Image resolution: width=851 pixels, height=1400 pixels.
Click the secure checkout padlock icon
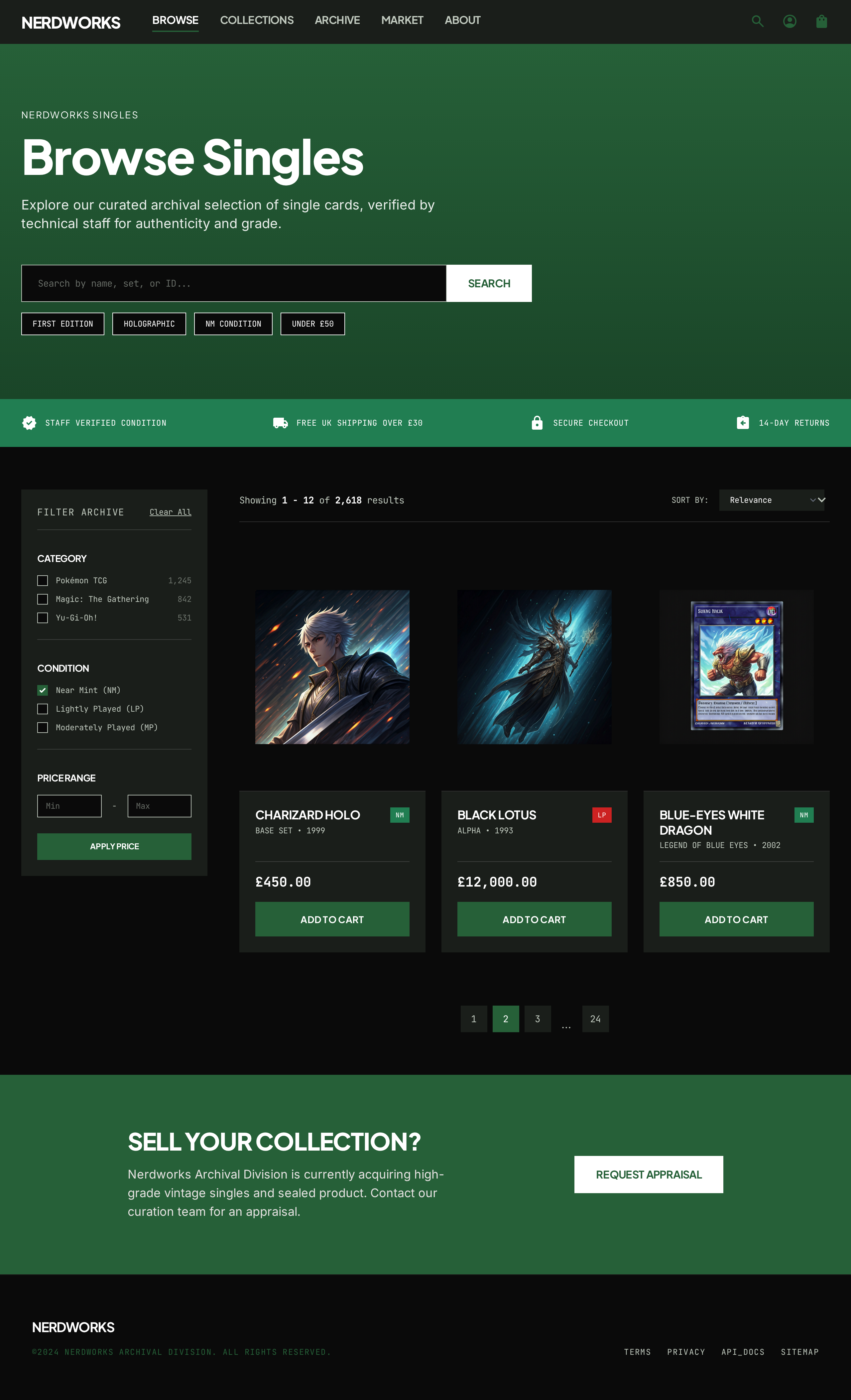point(537,423)
